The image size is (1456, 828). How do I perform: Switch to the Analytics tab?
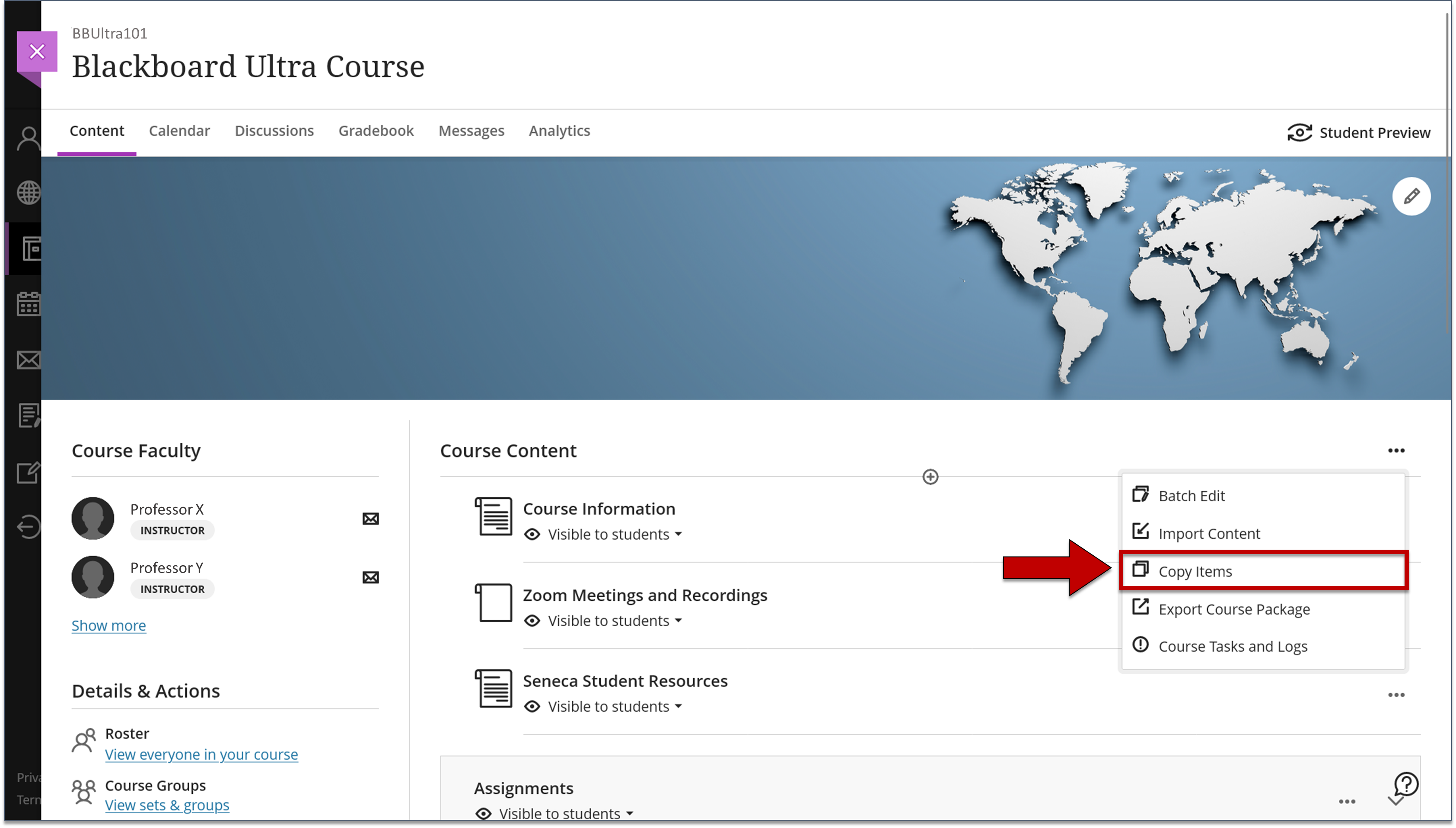pyautogui.click(x=559, y=131)
